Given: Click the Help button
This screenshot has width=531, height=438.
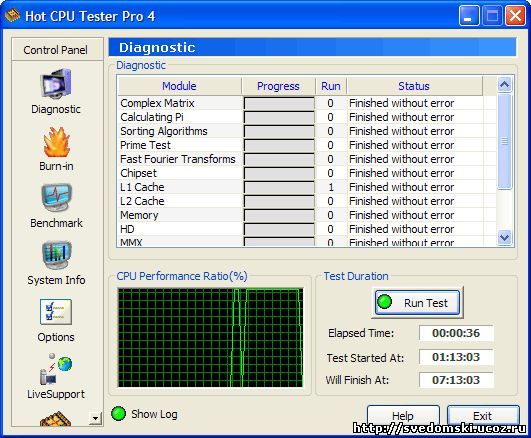Looking at the screenshot, I should [403, 415].
